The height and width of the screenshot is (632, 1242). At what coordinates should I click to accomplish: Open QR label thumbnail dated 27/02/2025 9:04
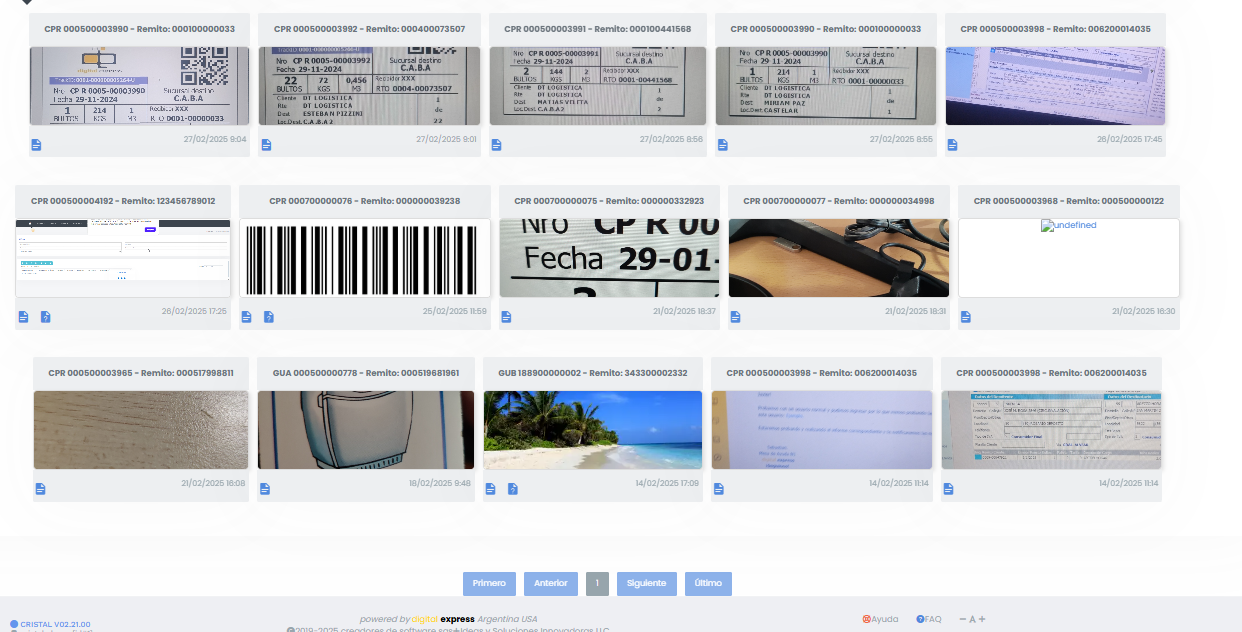point(139,86)
